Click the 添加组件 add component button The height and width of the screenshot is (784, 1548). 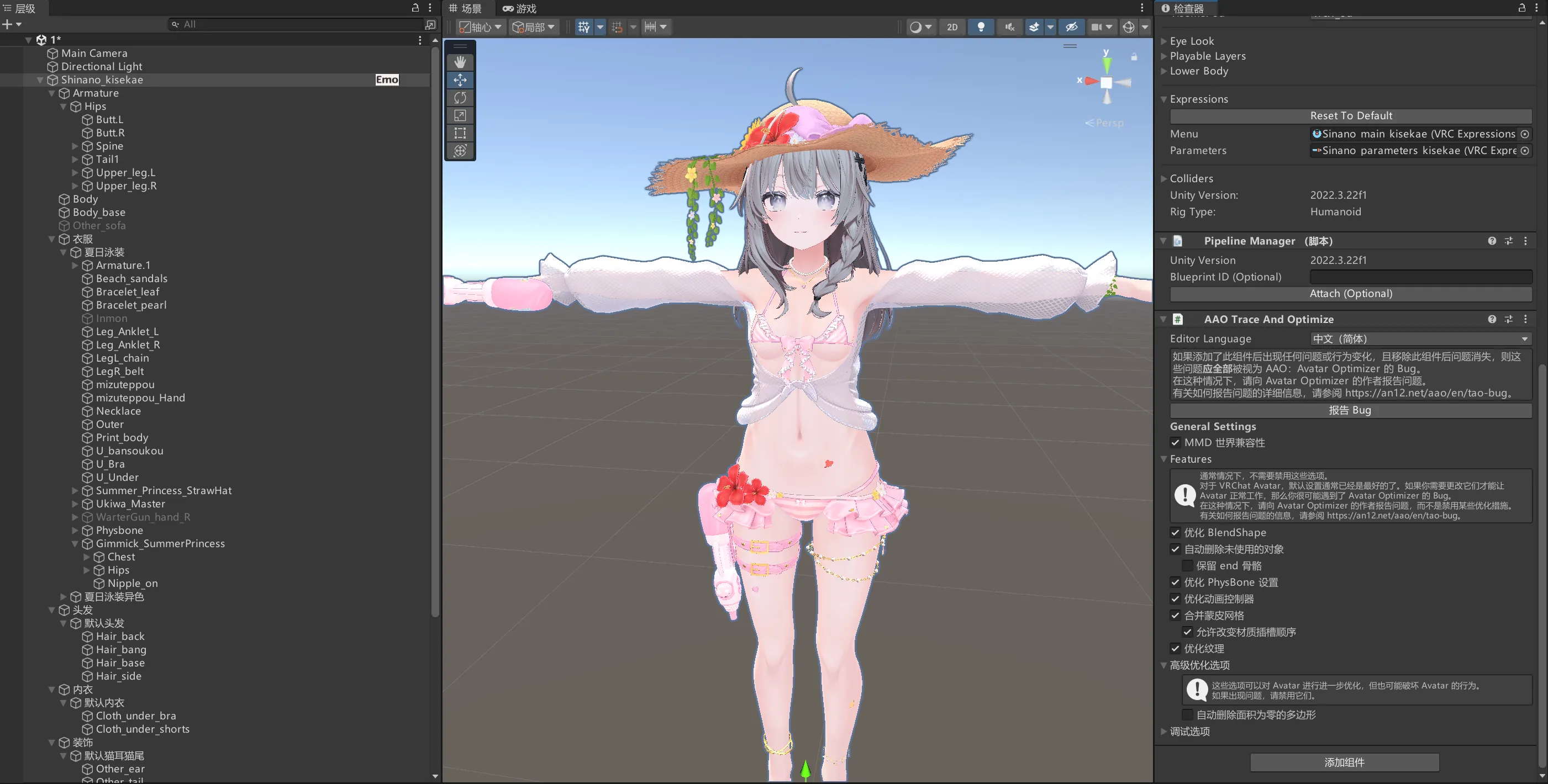tap(1344, 762)
